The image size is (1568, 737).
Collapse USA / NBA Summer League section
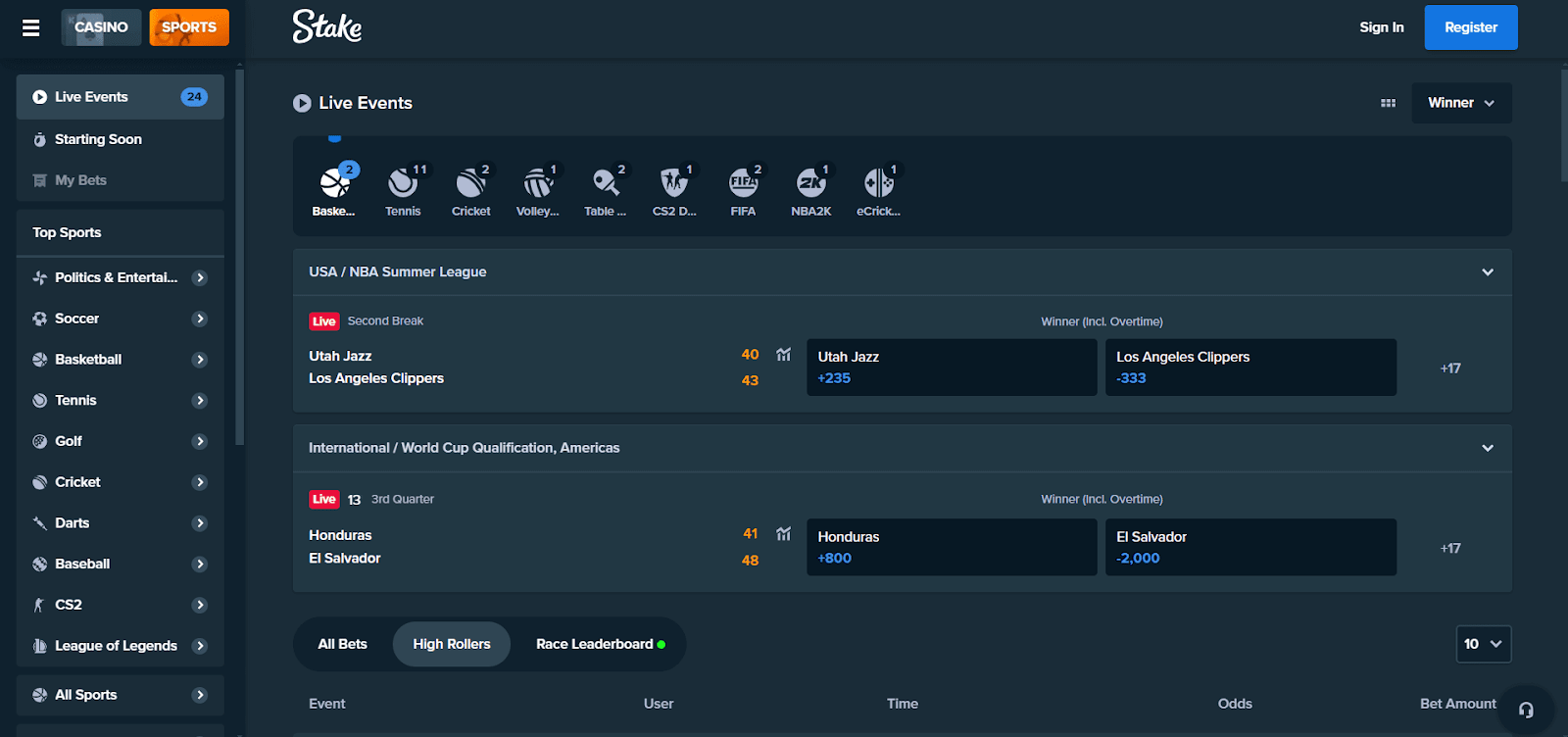tap(1488, 271)
